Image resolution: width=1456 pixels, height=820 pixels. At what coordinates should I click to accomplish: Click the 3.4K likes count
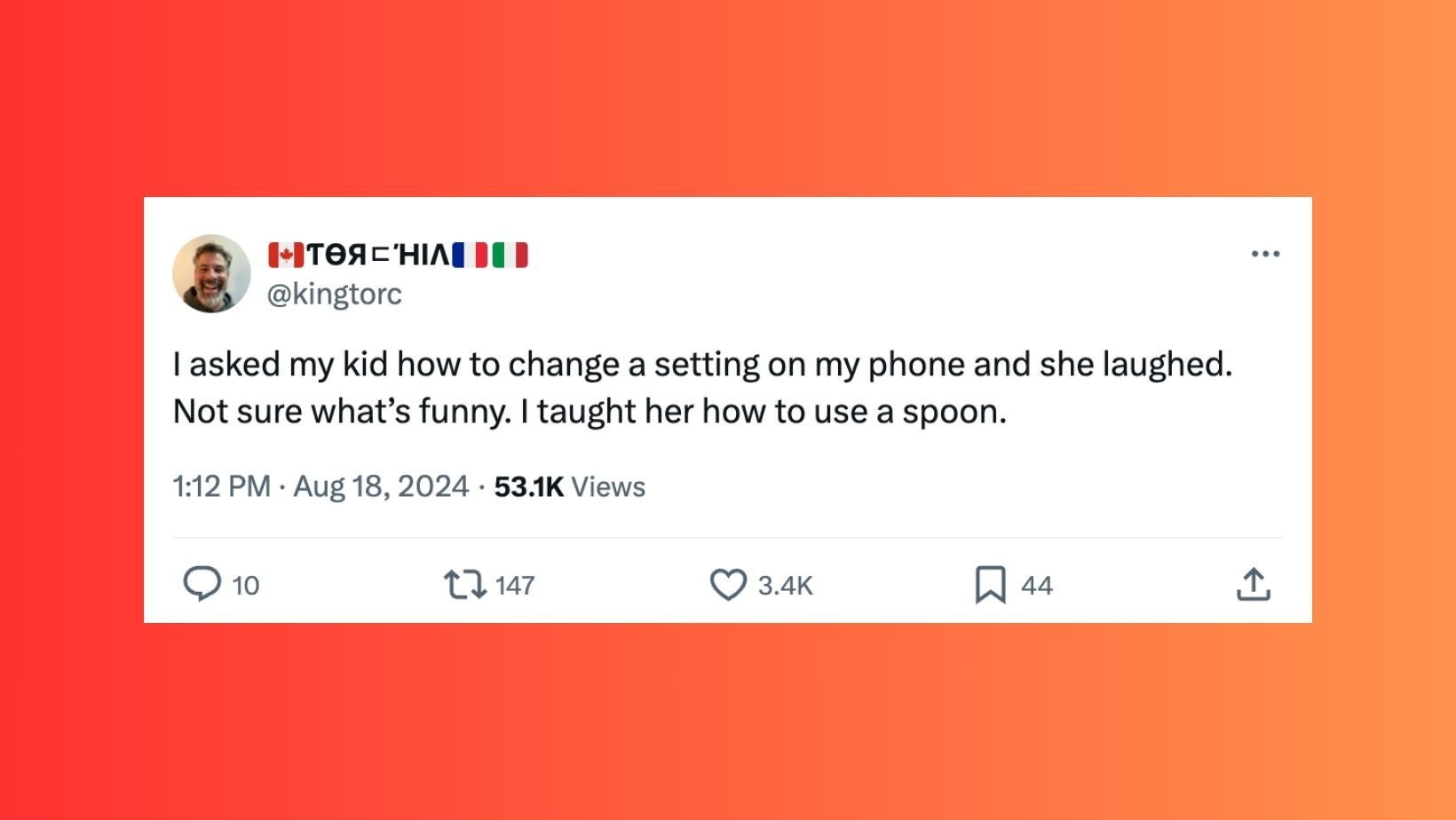[786, 586]
